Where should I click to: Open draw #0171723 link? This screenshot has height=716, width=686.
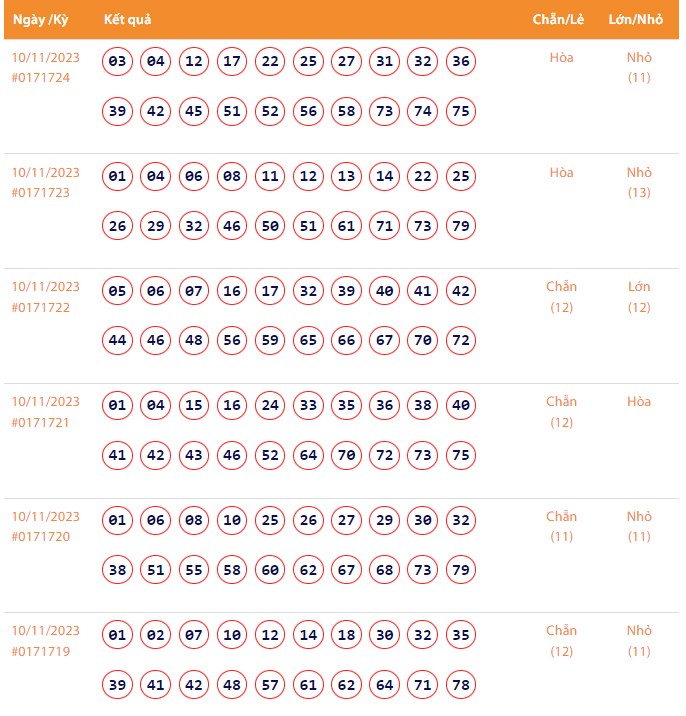[x=41, y=193]
